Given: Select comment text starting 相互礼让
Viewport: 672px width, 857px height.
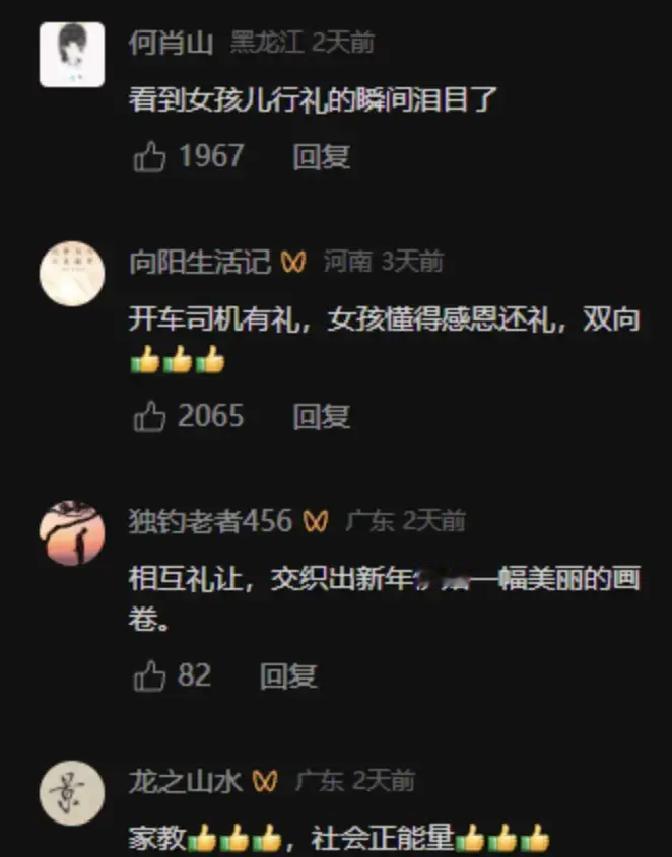Looking at the screenshot, I should click(385, 598).
